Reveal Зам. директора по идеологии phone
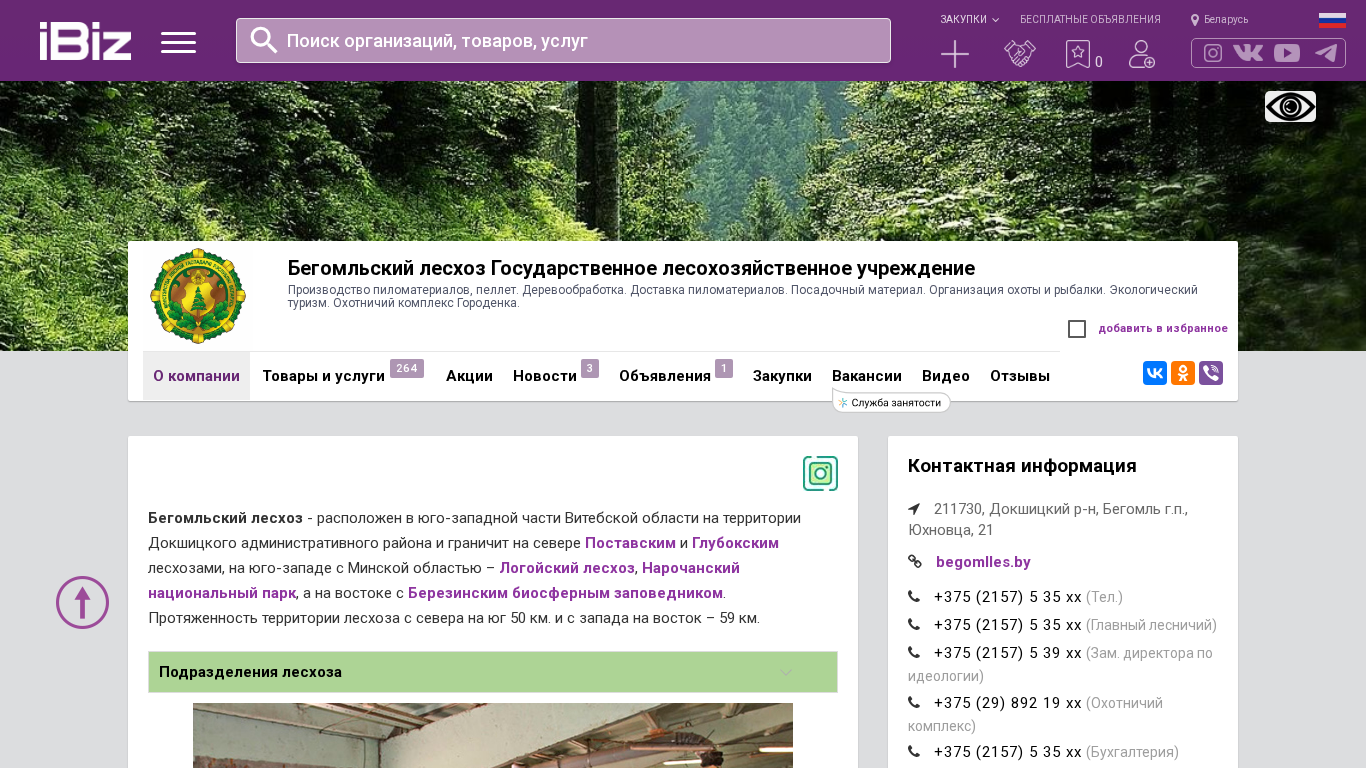Viewport: 1366px width, 768px height. 1008,653
